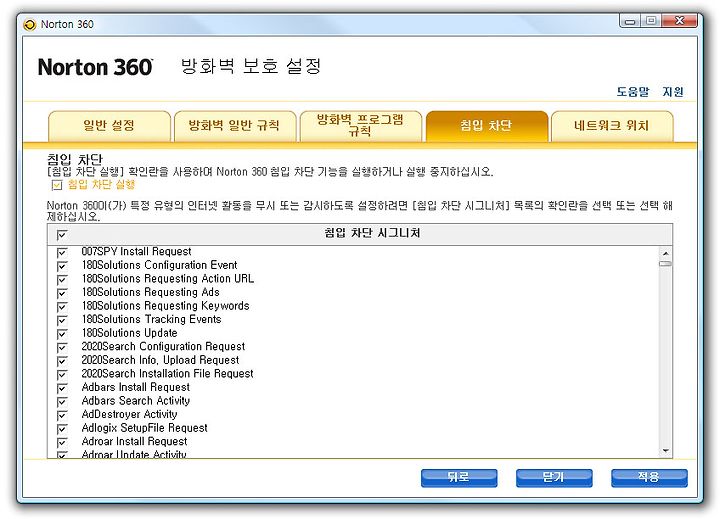Maximize the Norton 360 window
Screen dimensions: 720x519
[651, 21]
